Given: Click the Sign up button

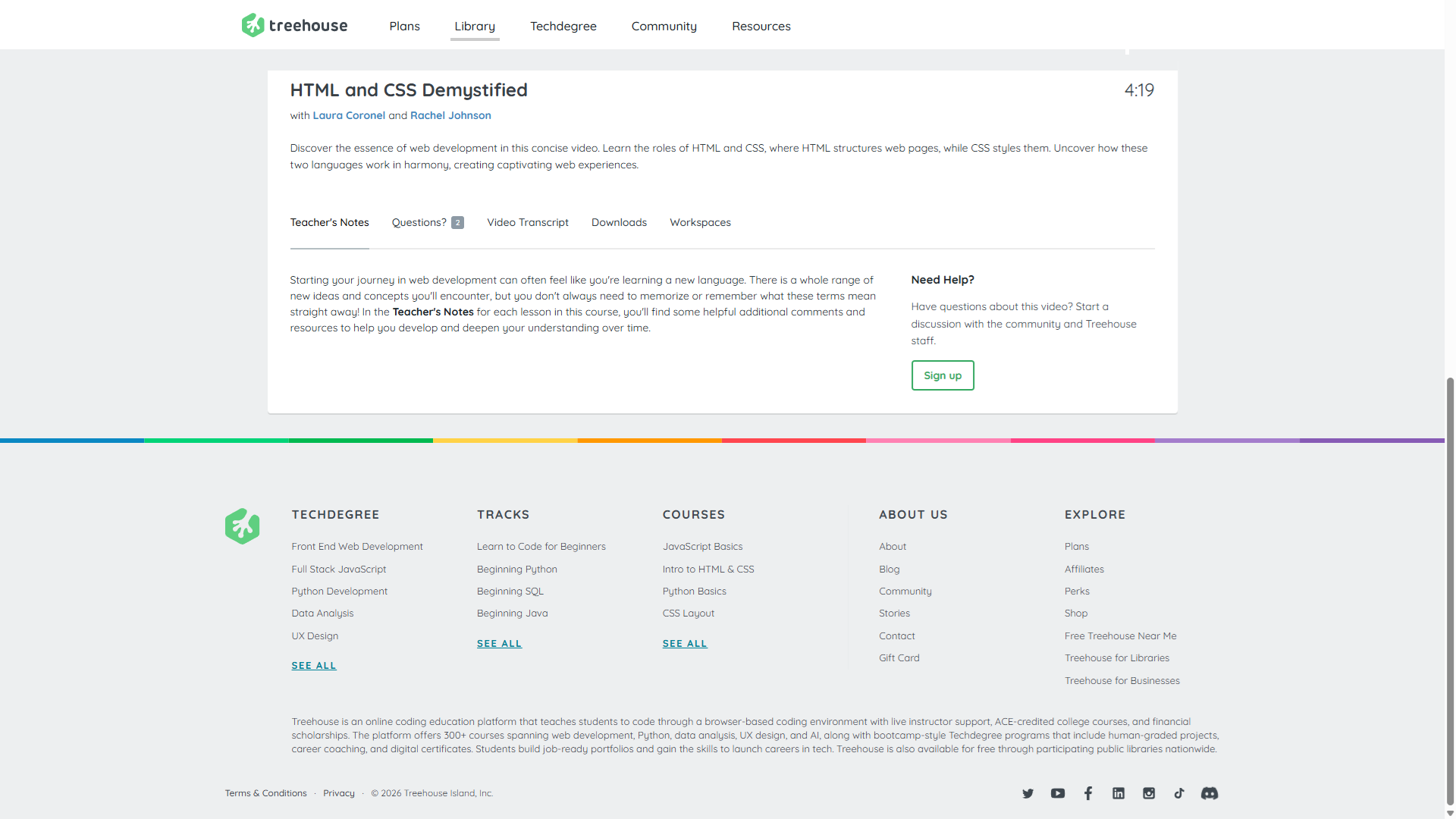Looking at the screenshot, I should point(943,375).
